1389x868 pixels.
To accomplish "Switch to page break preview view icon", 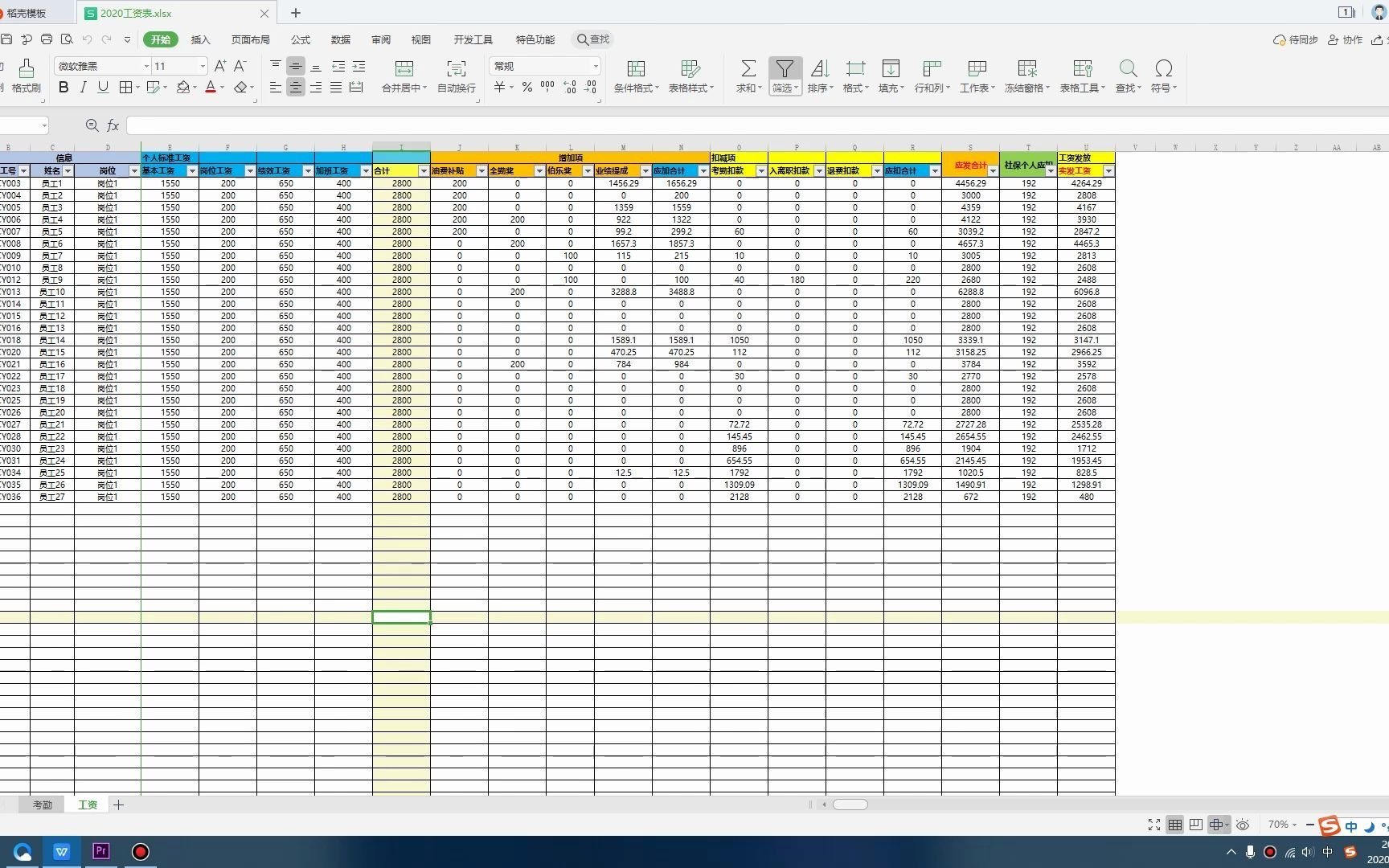I will (x=1196, y=825).
